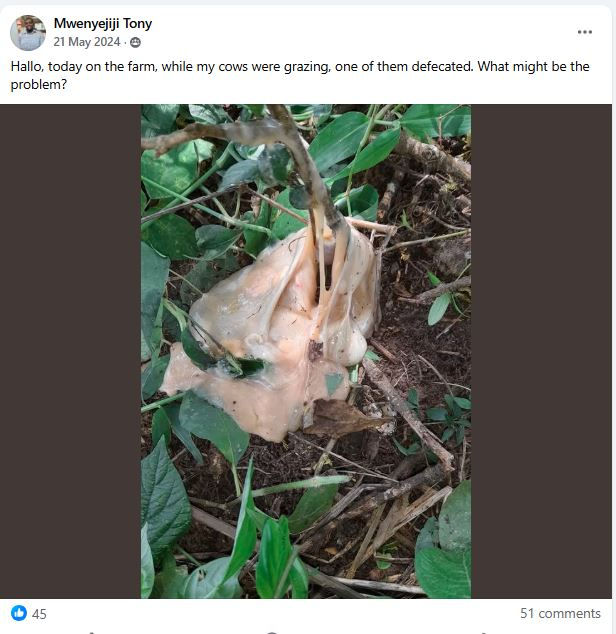Open the three-dot post options menu
The width and height of the screenshot is (616, 634).
pyautogui.click(x=585, y=32)
